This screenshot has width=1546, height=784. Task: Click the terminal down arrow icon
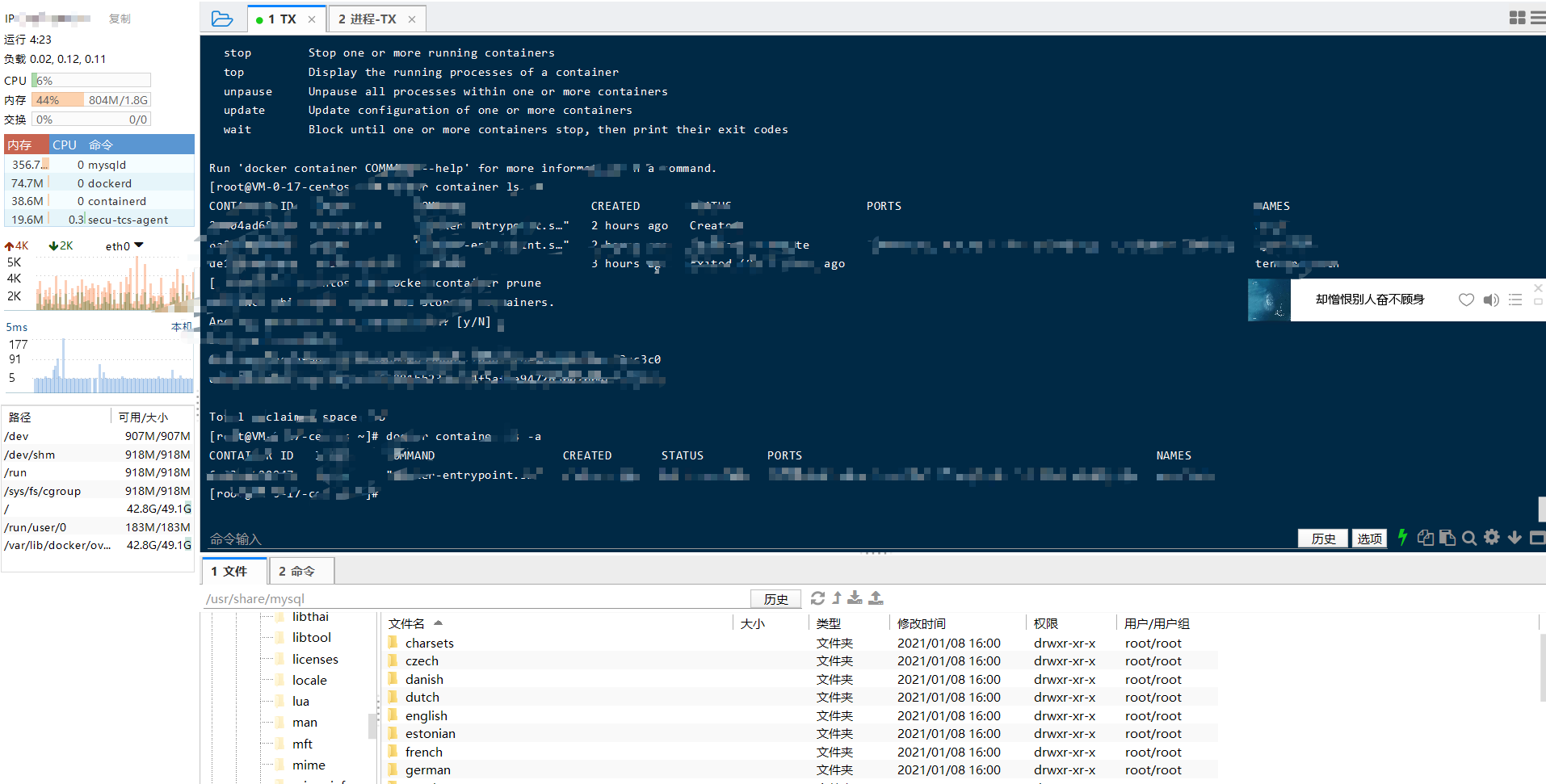click(x=1514, y=538)
